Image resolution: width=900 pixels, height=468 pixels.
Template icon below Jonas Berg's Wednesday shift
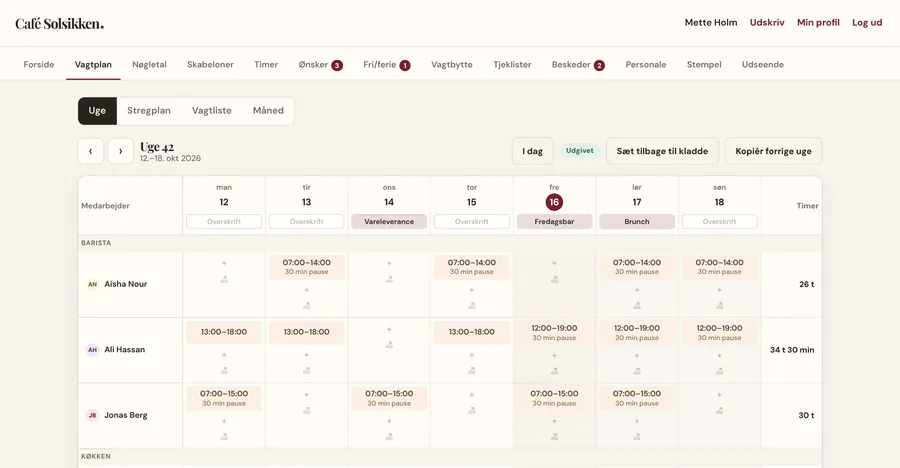(x=389, y=436)
